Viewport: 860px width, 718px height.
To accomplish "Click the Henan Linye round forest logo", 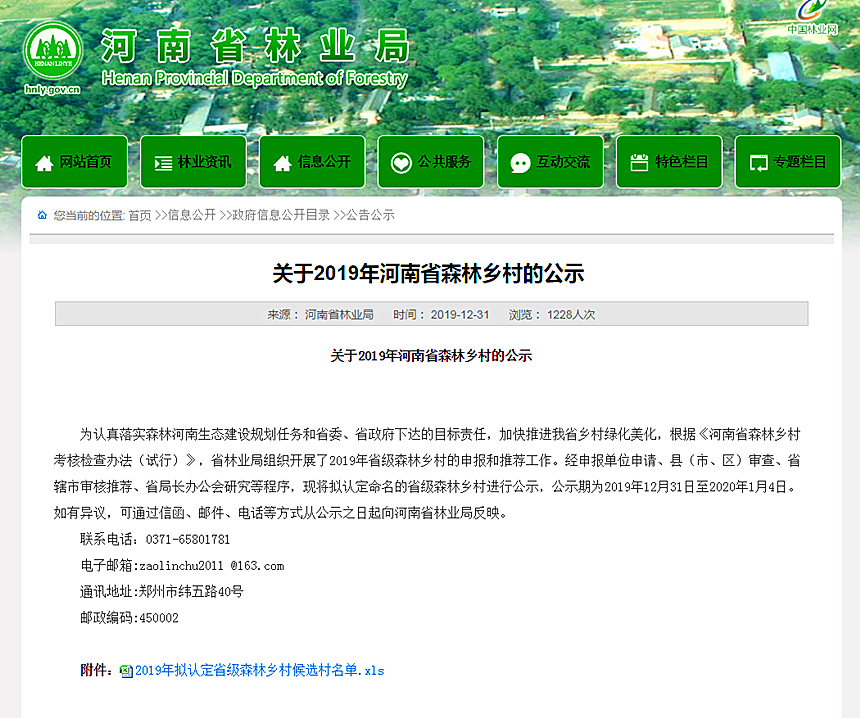I will point(52,47).
